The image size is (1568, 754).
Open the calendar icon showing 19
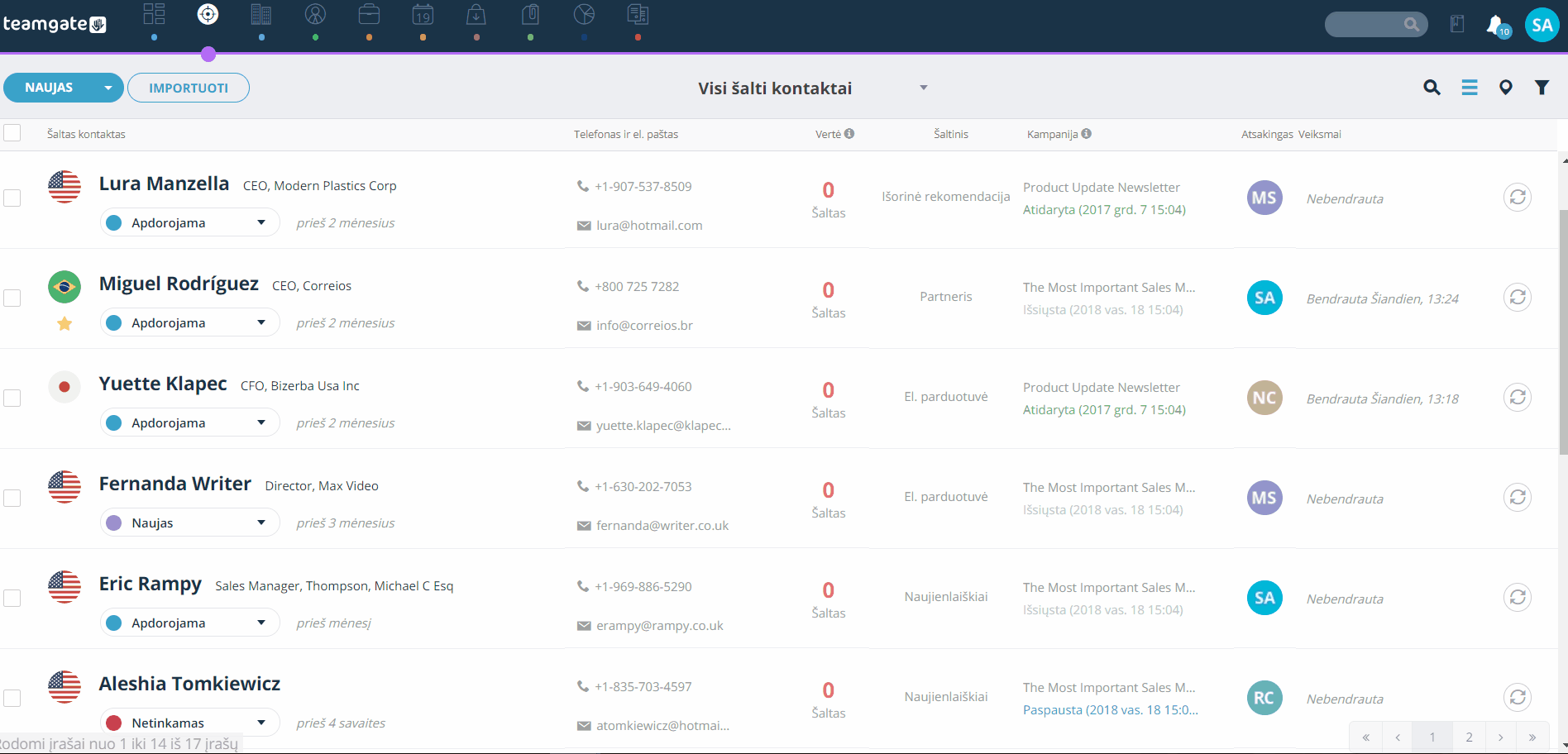tap(423, 14)
